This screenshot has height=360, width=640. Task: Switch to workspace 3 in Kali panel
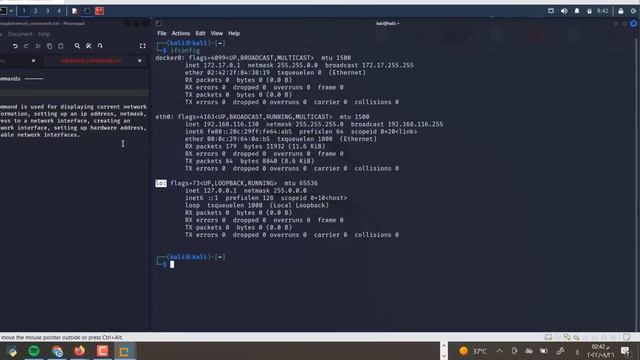point(47,11)
